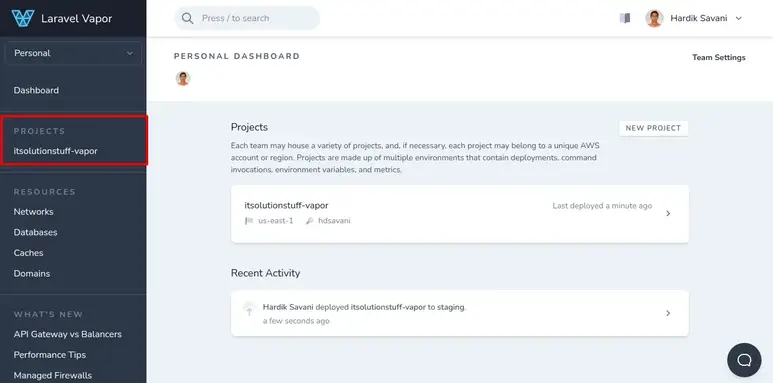The height and width of the screenshot is (383, 773).
Task: Focus the Press / to search field
Action: tap(247, 18)
